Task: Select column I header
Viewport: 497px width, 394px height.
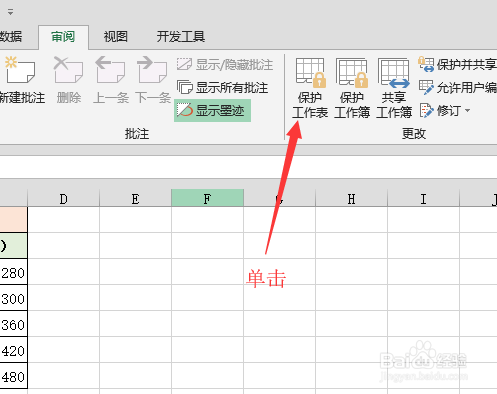Action: (423, 199)
